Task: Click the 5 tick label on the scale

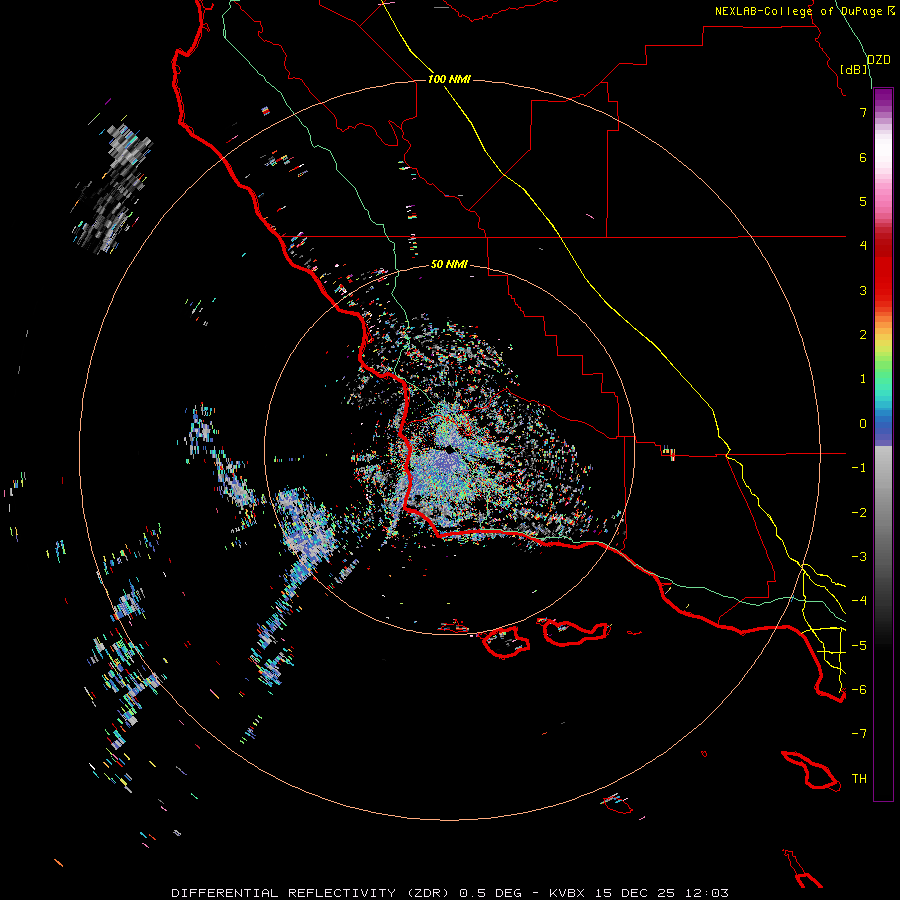Action: pos(863,201)
